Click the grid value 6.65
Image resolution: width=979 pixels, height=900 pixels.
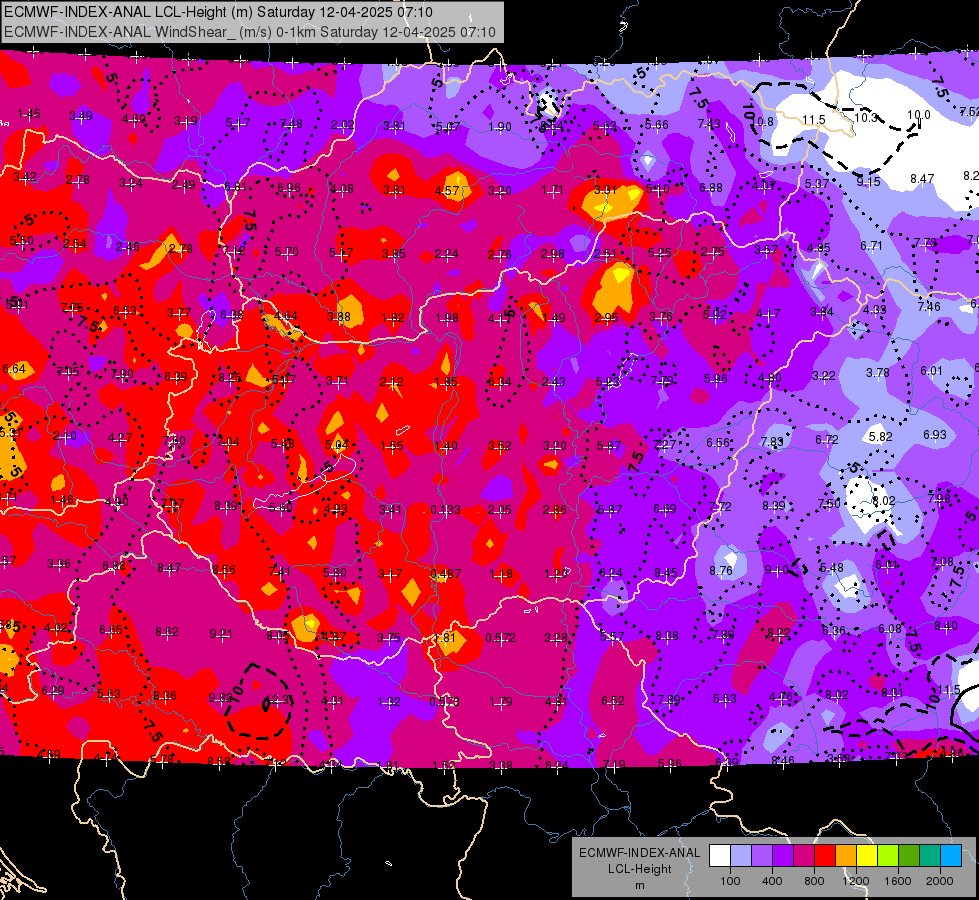(111, 630)
